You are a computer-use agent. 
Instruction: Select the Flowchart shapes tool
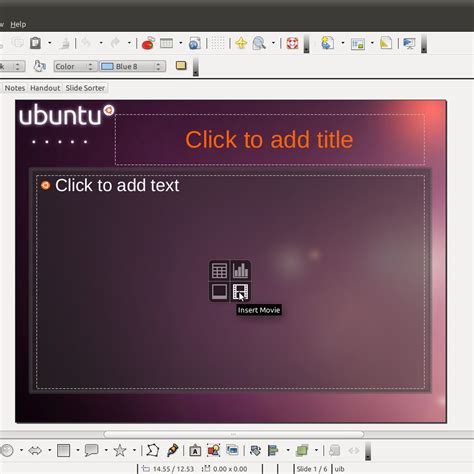63,451
